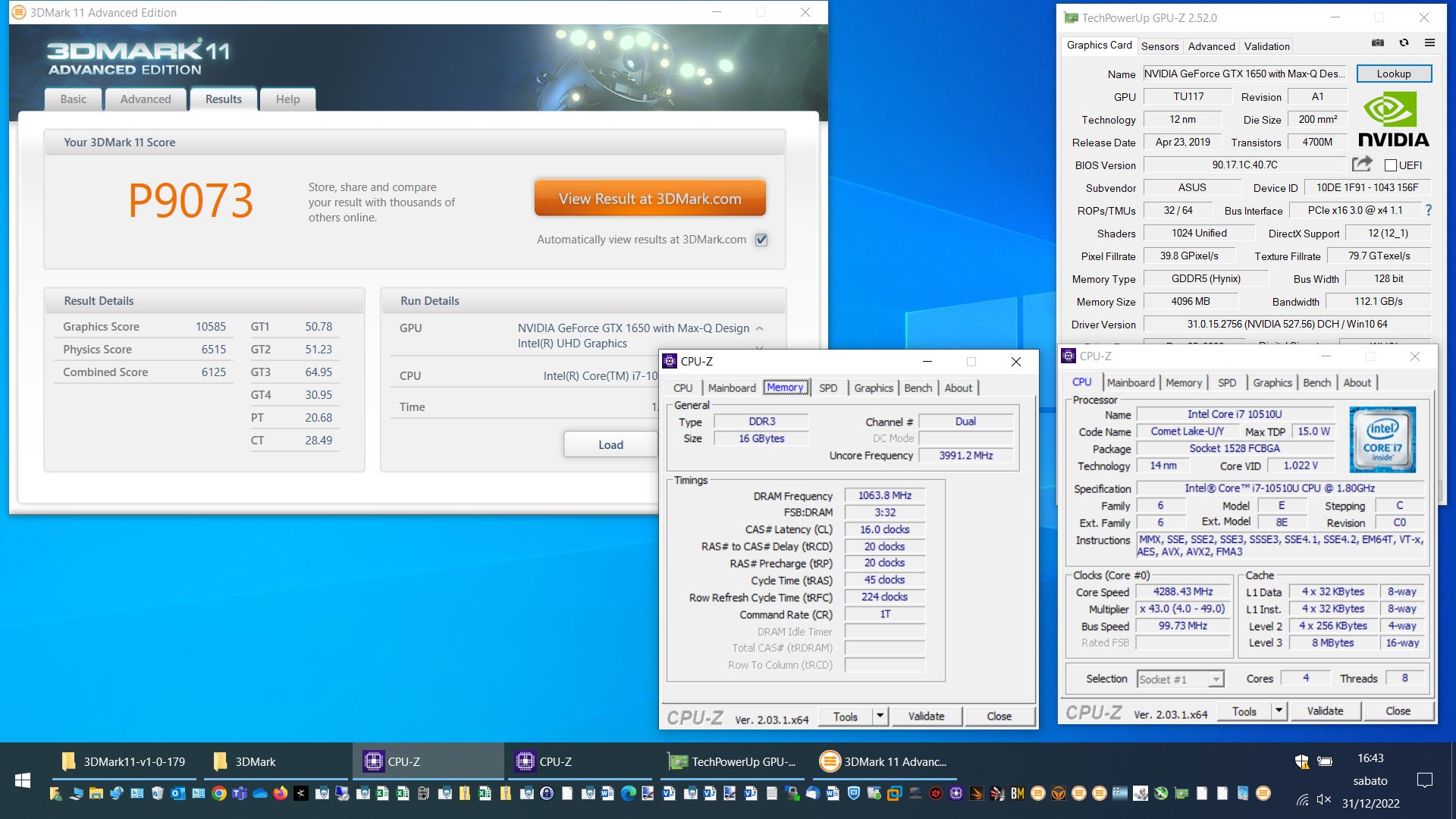
Task: Open Socket #1 selection dropdown
Action: point(1181,679)
